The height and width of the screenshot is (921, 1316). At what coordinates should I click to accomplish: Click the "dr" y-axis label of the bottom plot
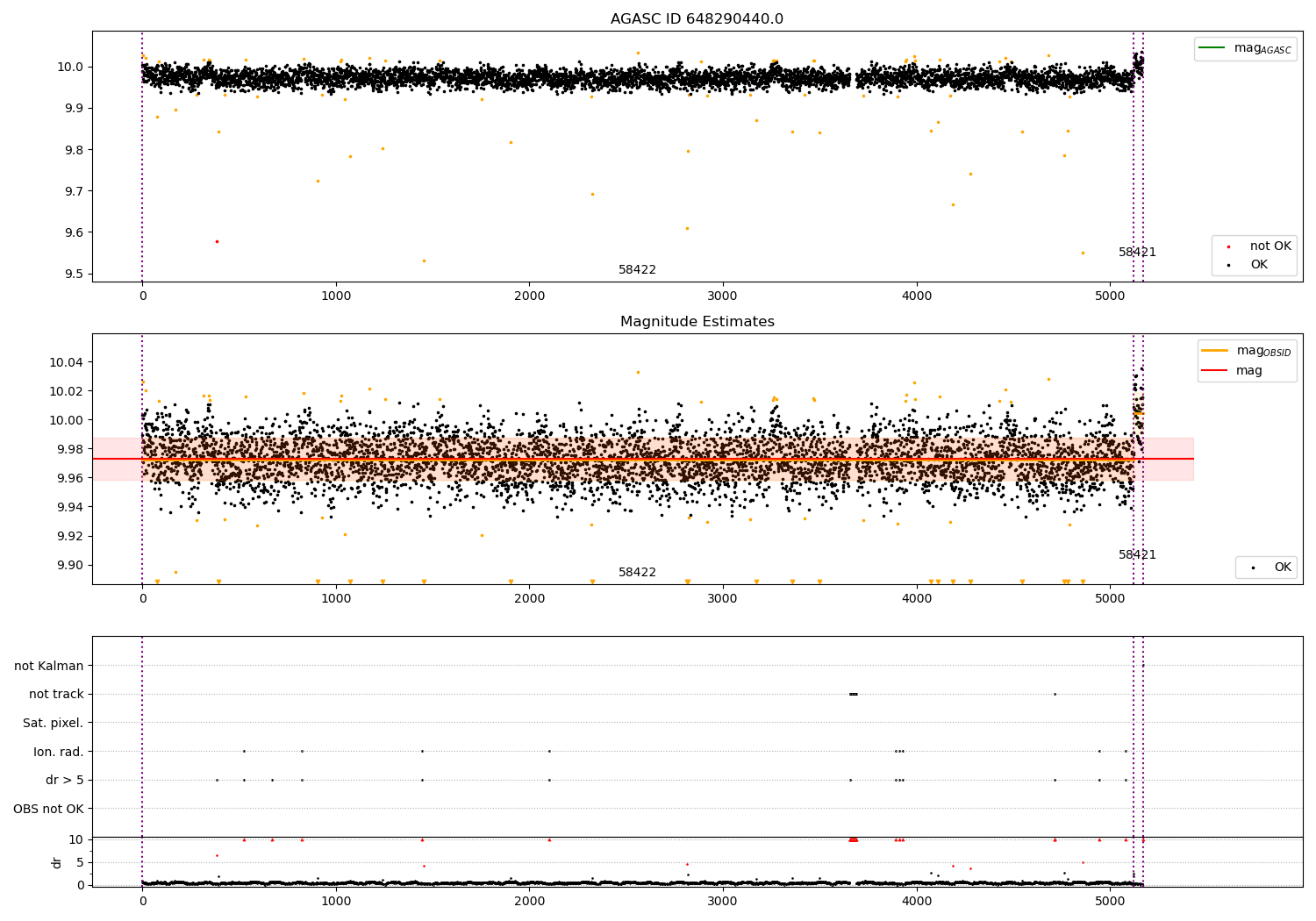click(57, 862)
